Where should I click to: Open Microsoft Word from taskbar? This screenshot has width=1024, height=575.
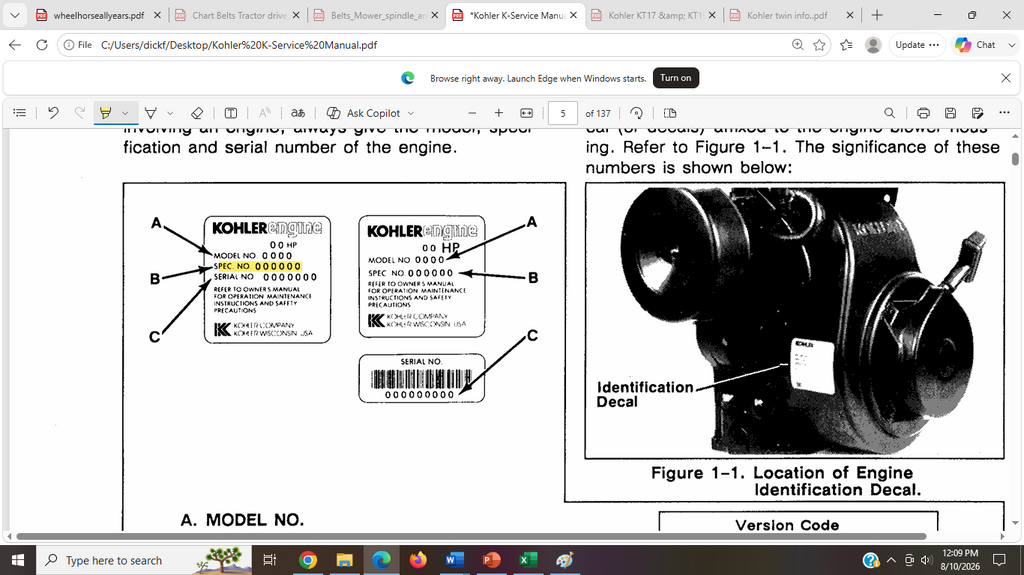[455, 560]
